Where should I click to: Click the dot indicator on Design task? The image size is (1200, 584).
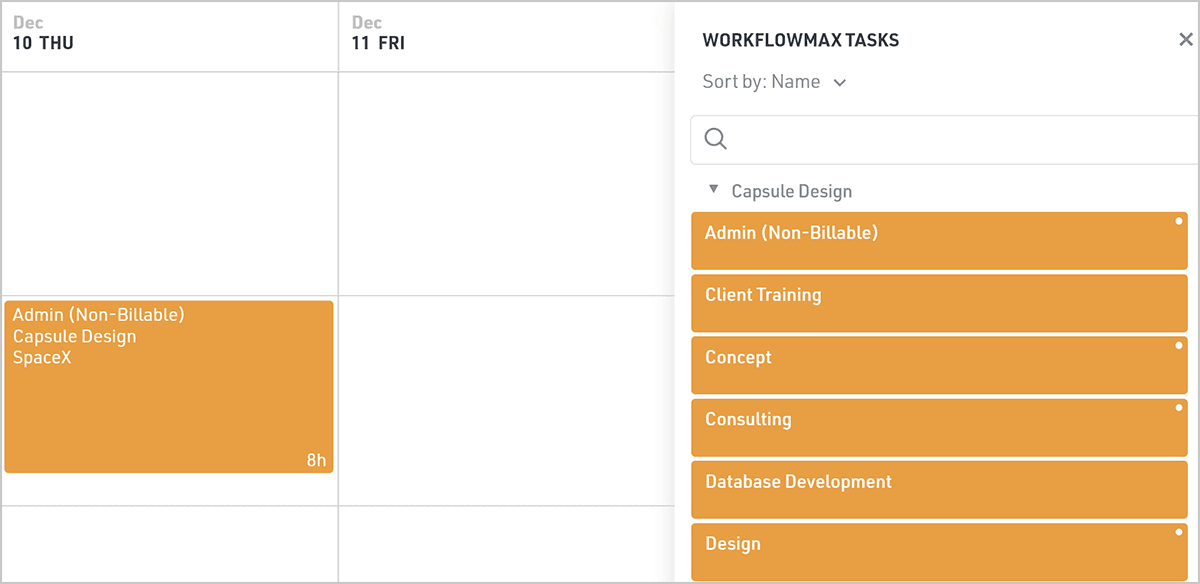(x=1179, y=531)
